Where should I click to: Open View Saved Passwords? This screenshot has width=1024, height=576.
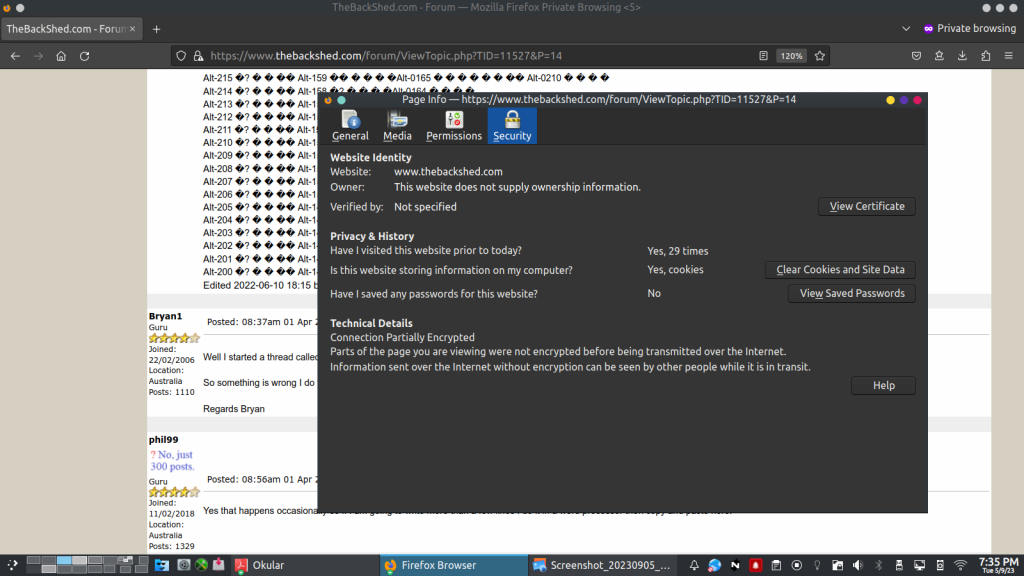pyautogui.click(x=852, y=293)
